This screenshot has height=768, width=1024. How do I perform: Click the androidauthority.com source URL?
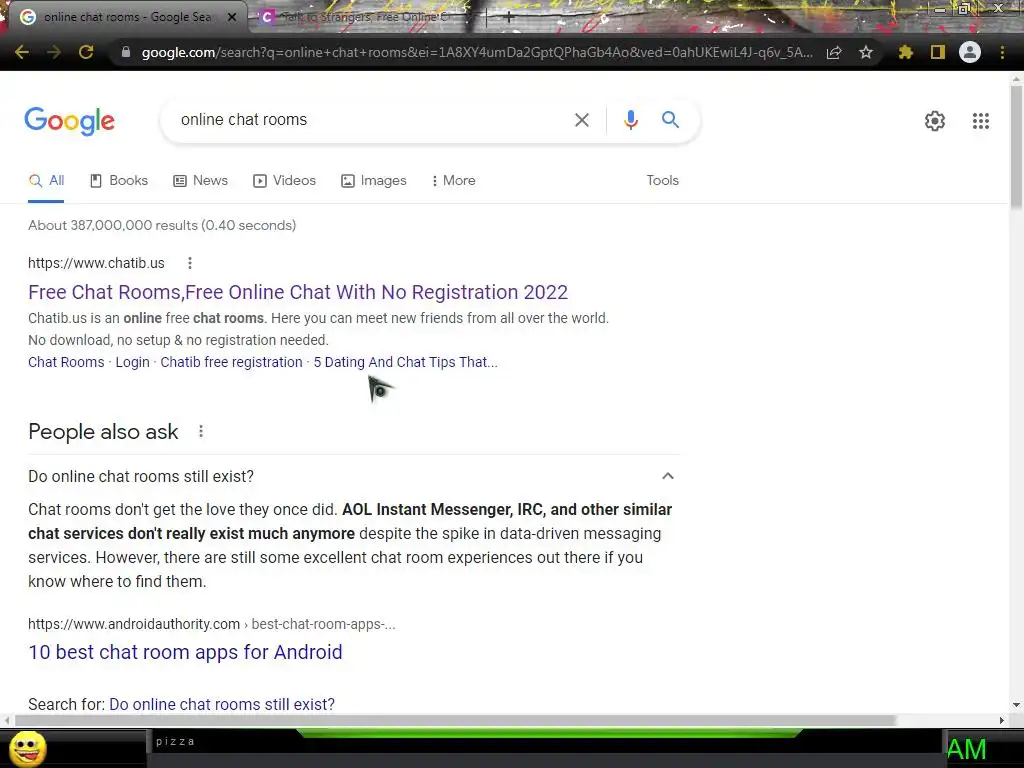tap(134, 624)
